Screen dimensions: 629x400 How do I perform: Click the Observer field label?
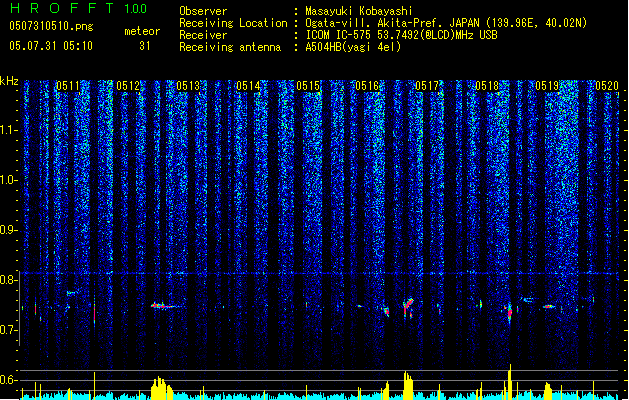203,11
